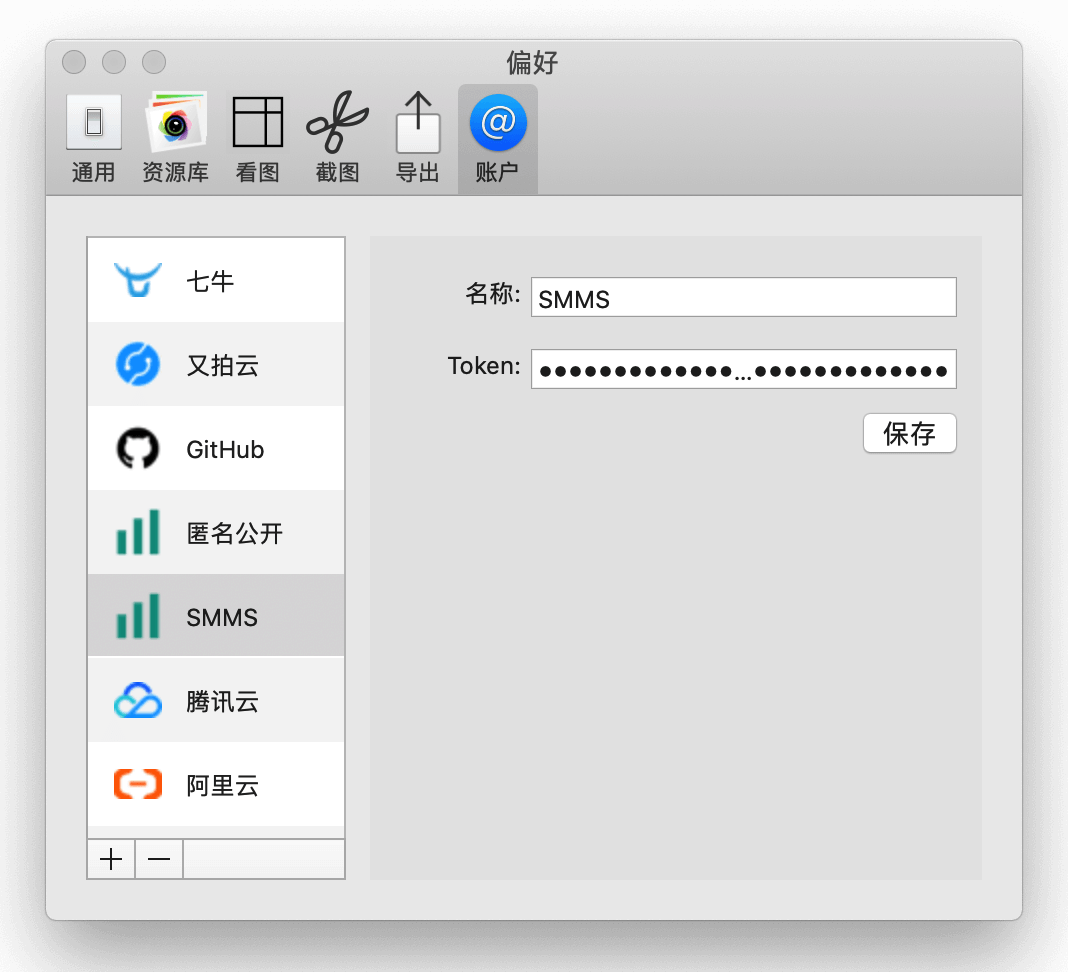Switch to the 导出 export tab

[418, 140]
